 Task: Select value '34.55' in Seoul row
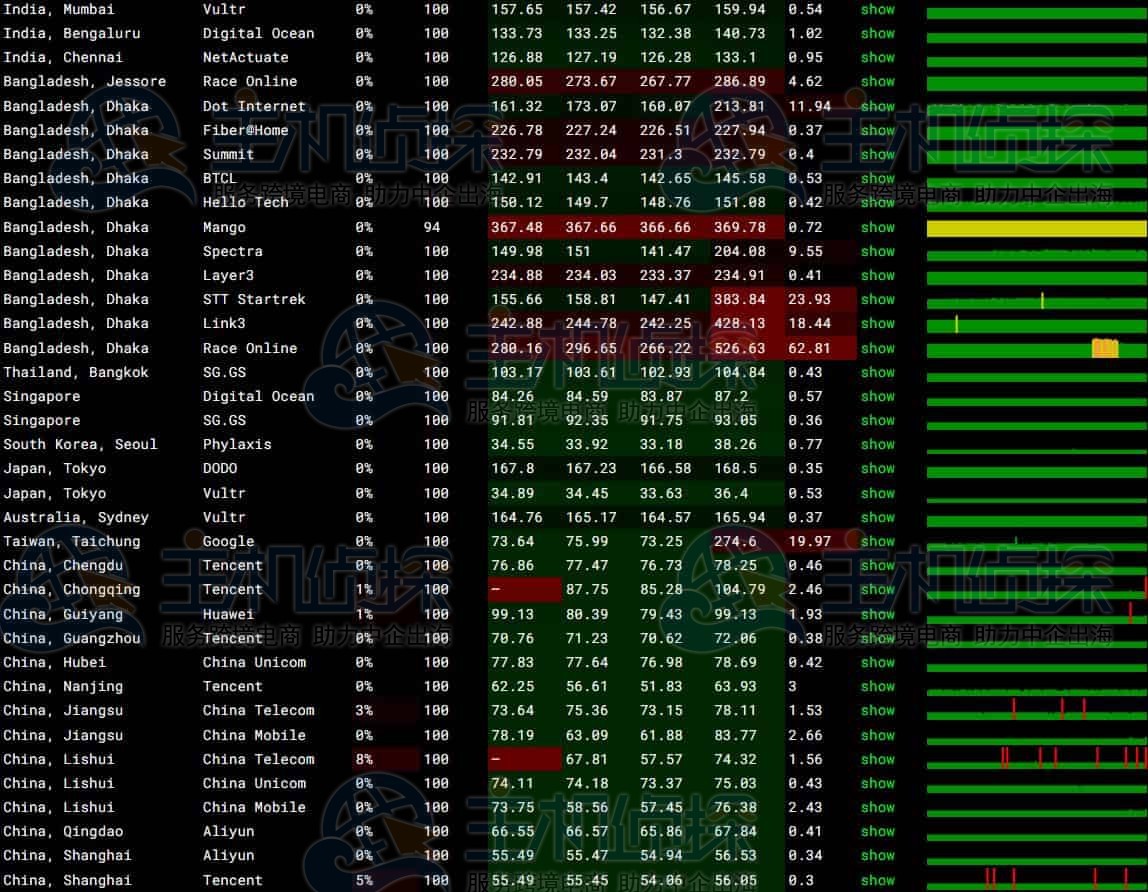click(x=512, y=445)
